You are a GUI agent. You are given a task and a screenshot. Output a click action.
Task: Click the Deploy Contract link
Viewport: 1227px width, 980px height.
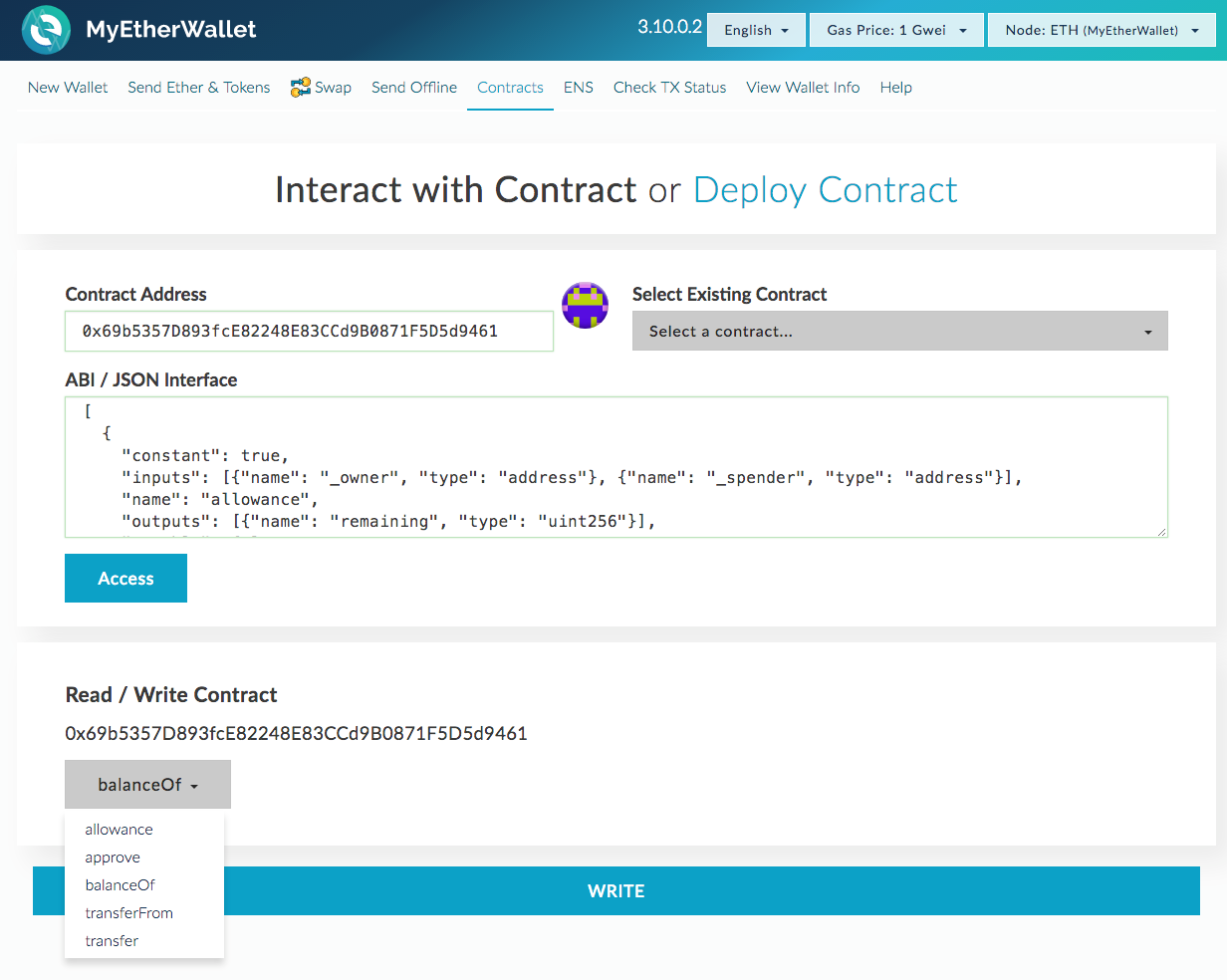pyautogui.click(x=826, y=190)
